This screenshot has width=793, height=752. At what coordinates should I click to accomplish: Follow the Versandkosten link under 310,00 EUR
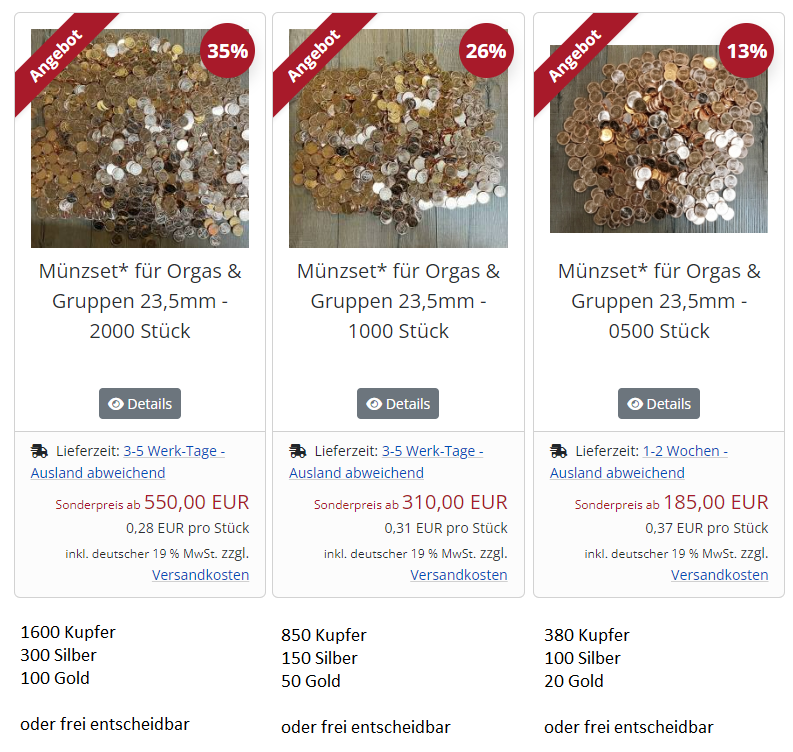click(459, 575)
